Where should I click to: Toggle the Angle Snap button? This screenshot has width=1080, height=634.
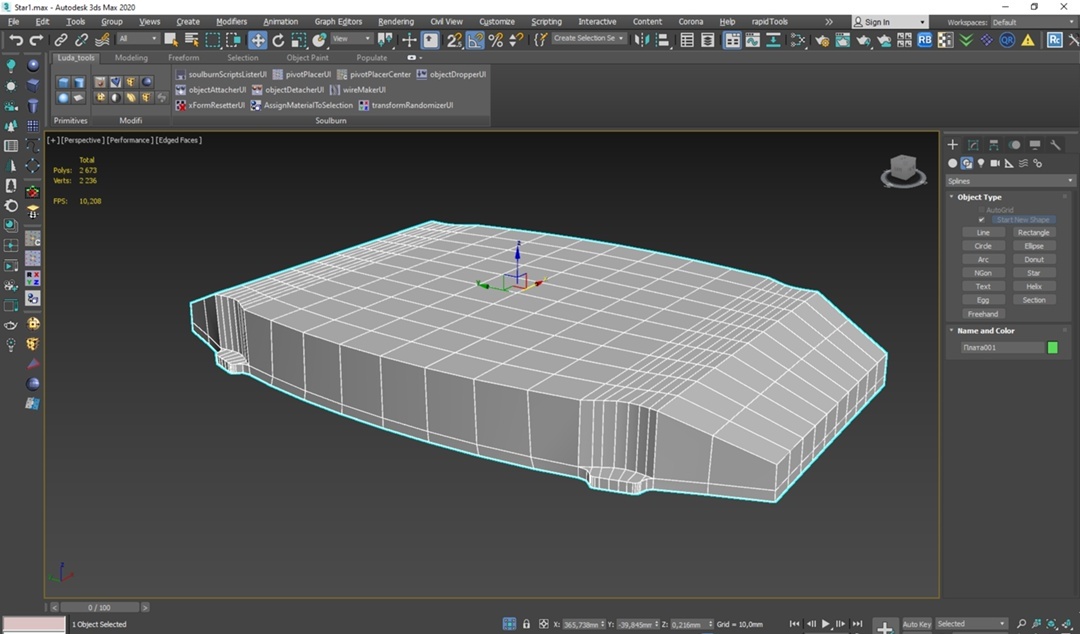coord(475,40)
